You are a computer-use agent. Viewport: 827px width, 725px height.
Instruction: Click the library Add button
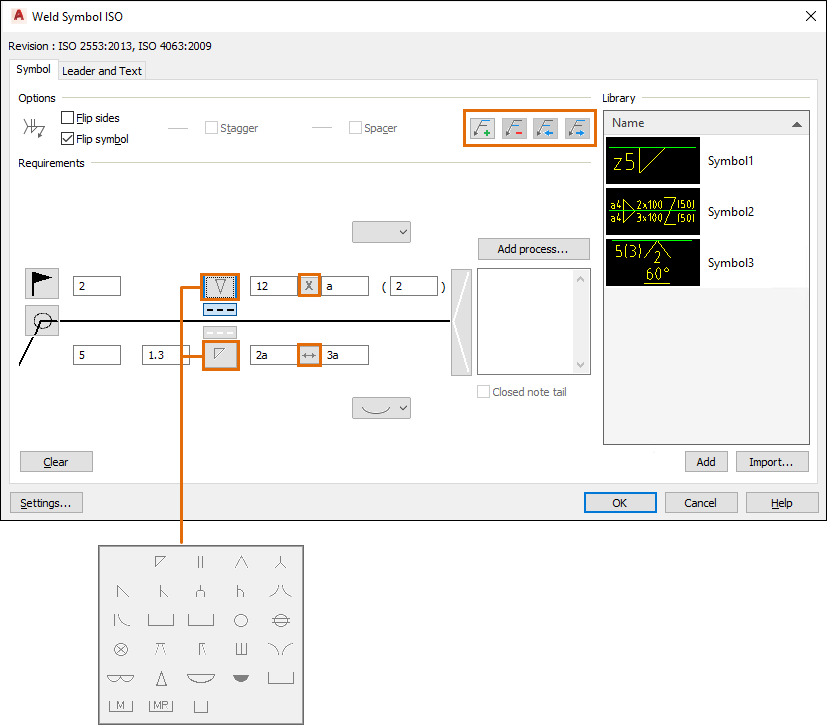[x=706, y=462]
